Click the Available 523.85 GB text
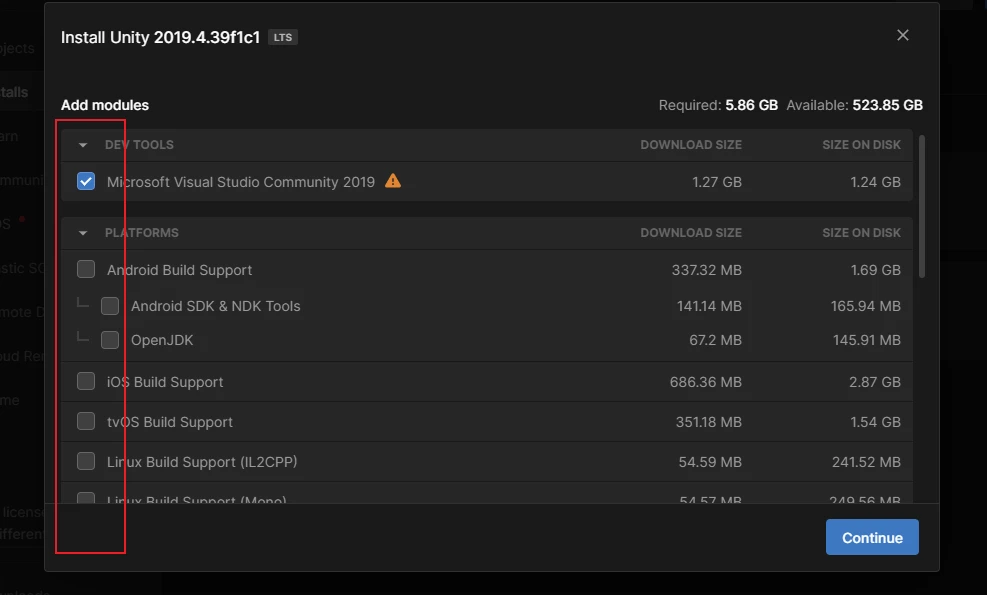 [x=854, y=105]
